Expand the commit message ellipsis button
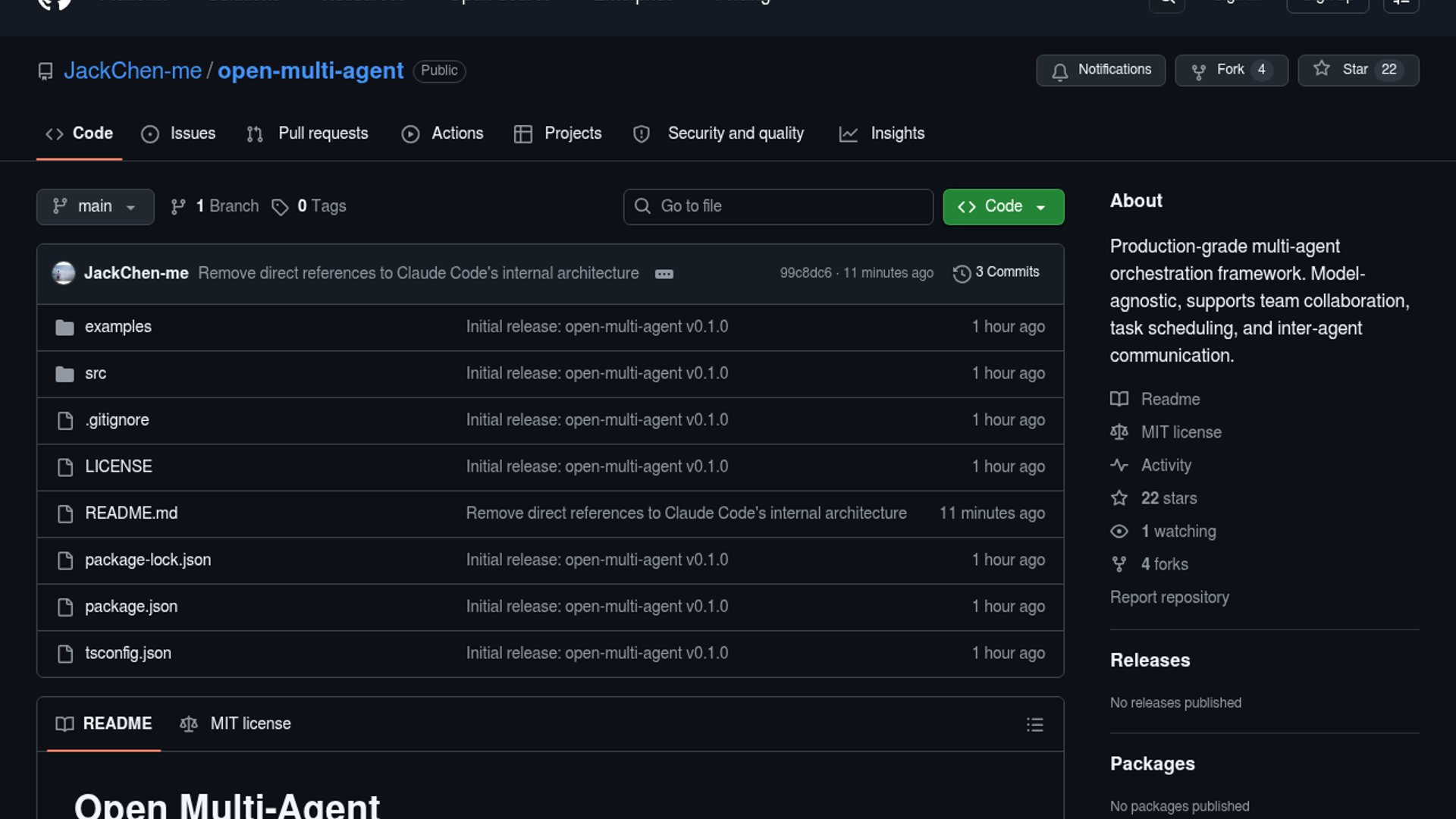Screen dimensions: 1456x819 coord(664,274)
